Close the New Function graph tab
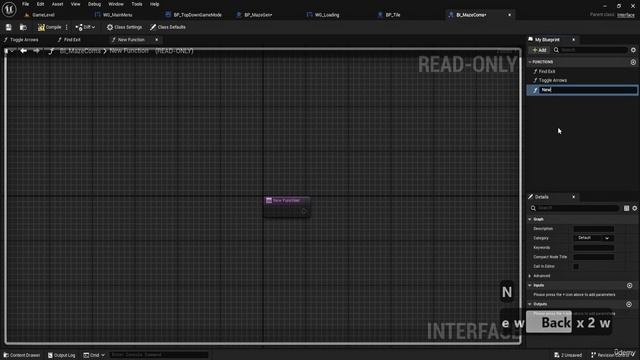Image resolution: width=640 pixels, height=360 pixels. pyautogui.click(x=157, y=40)
